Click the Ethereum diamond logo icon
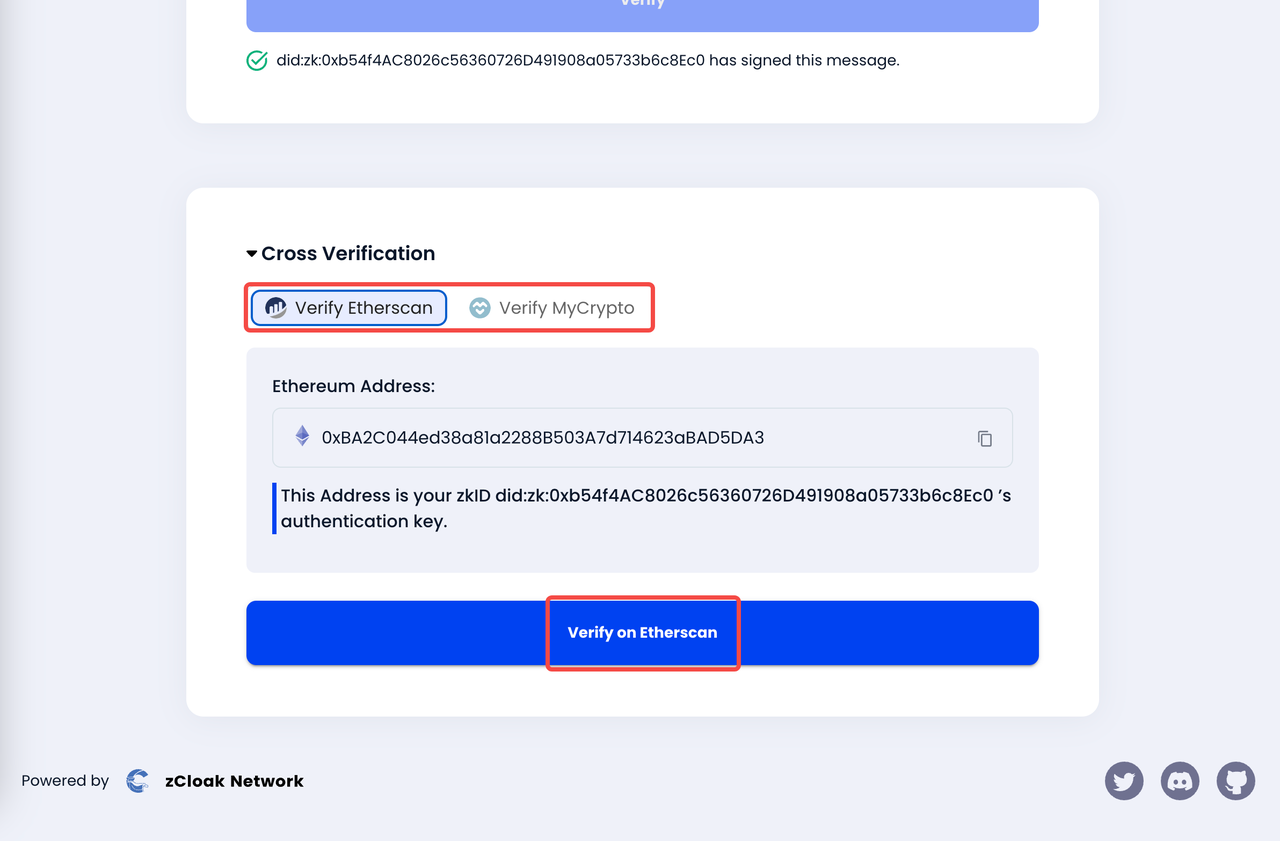 tap(302, 437)
